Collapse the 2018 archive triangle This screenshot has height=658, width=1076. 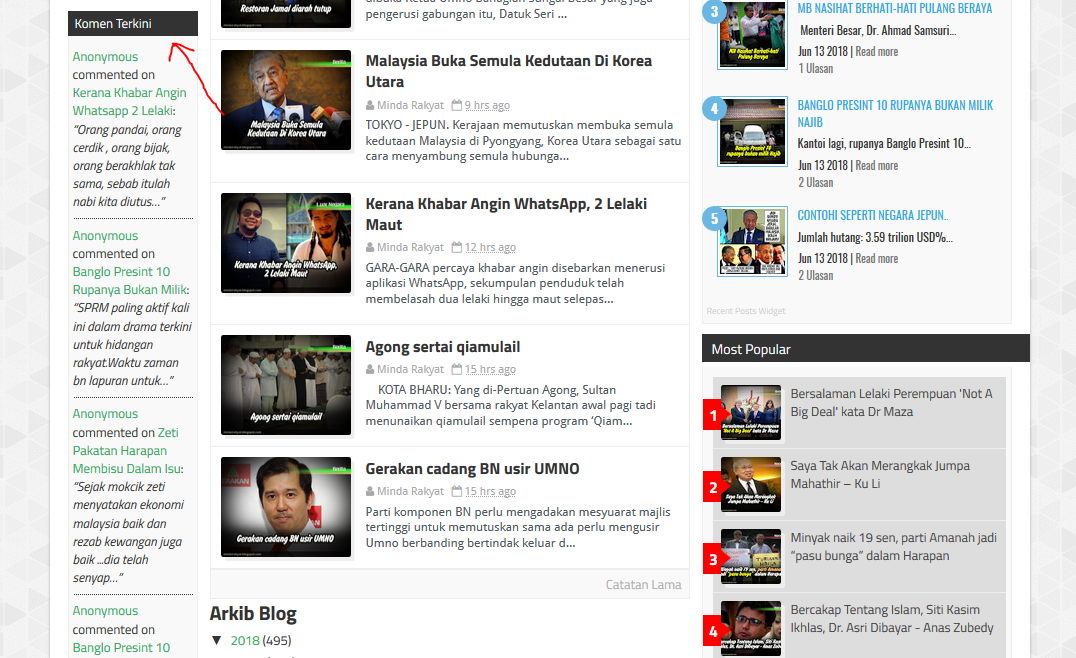[x=217, y=640]
